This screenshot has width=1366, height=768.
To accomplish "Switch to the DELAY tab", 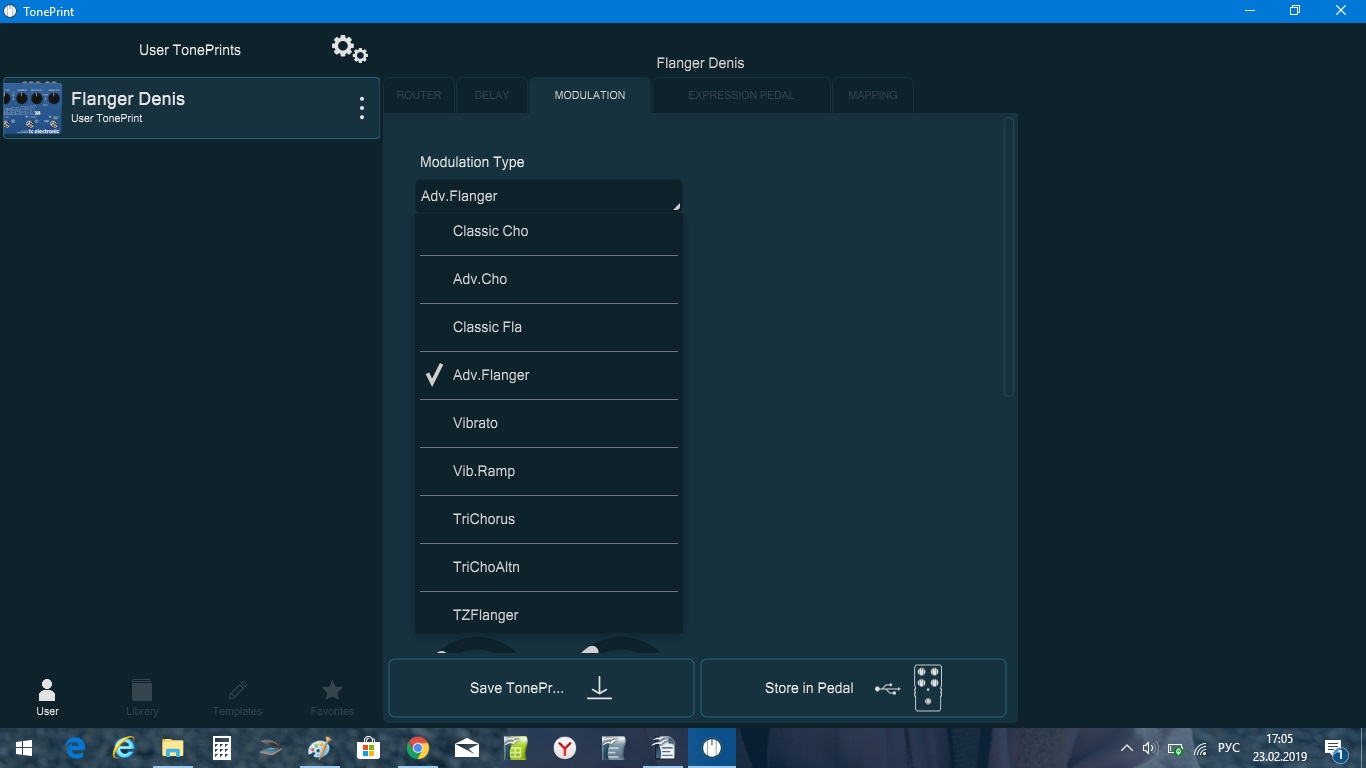I will [492, 95].
